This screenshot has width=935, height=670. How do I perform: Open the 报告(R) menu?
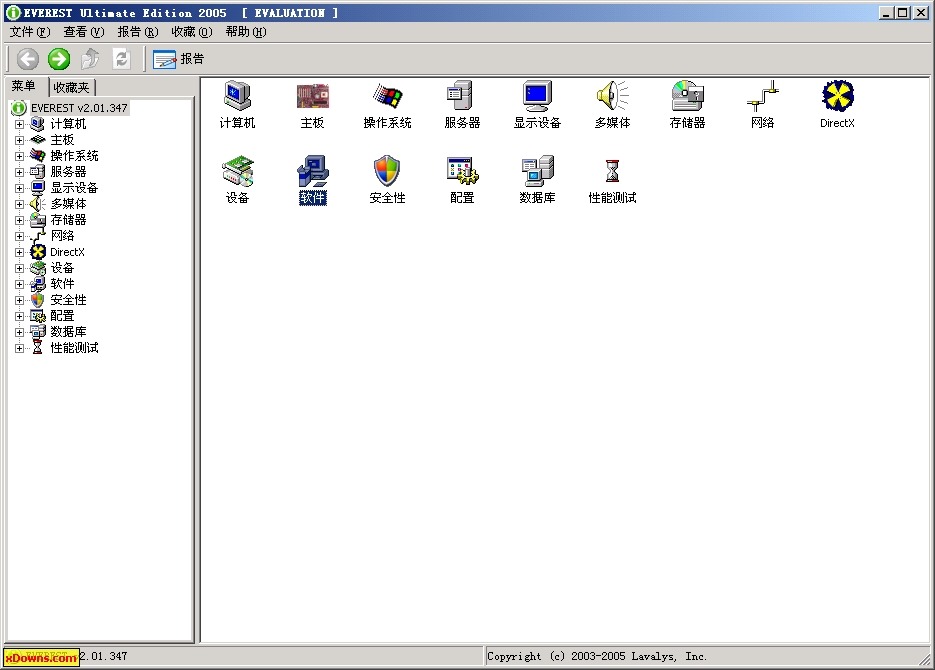click(x=138, y=32)
